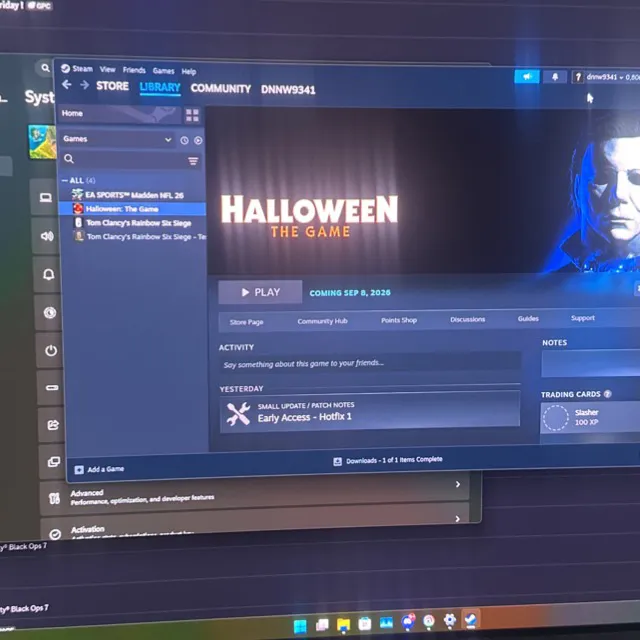Open the Support link
Screen dimensions: 640x640
pos(582,318)
